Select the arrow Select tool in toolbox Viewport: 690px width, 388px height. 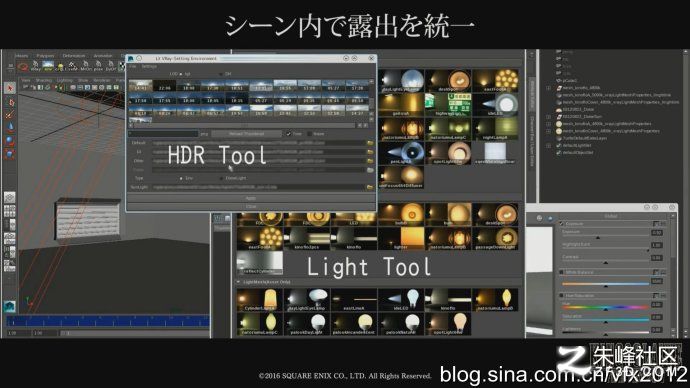coord(10,88)
